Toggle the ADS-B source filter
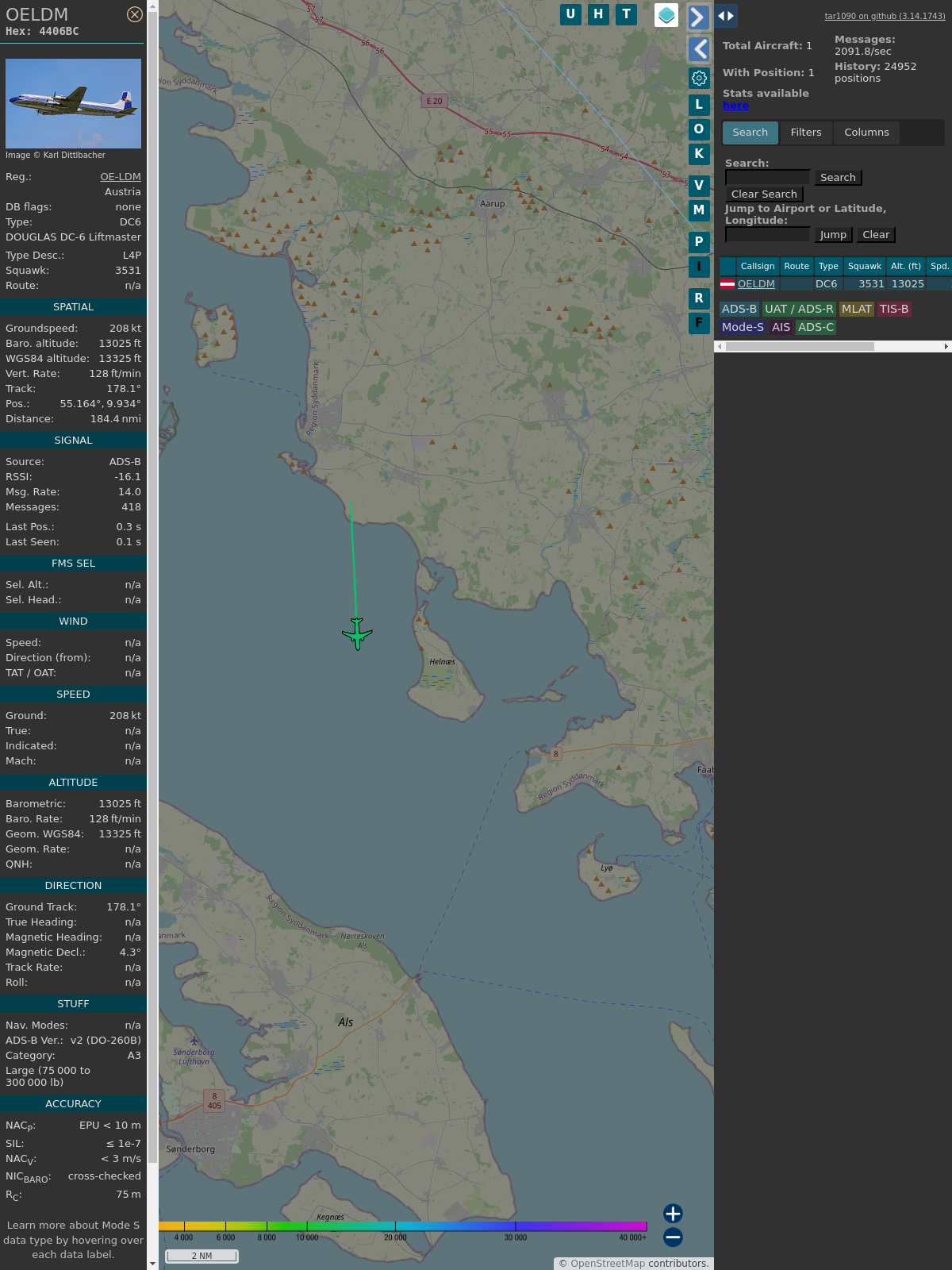The image size is (952, 1270). [x=739, y=309]
